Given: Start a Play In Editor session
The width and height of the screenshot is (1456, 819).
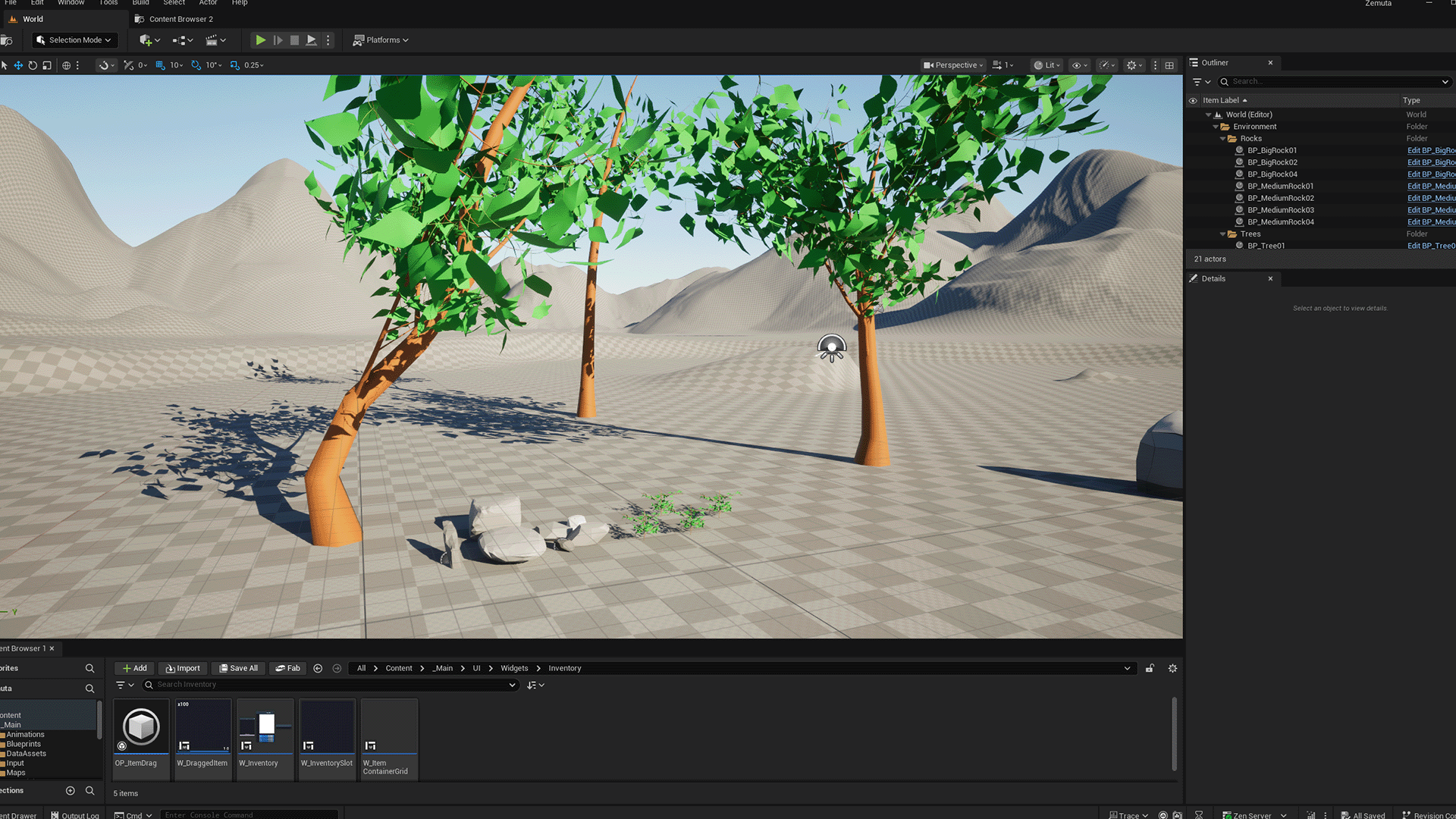Looking at the screenshot, I should pyautogui.click(x=260, y=39).
